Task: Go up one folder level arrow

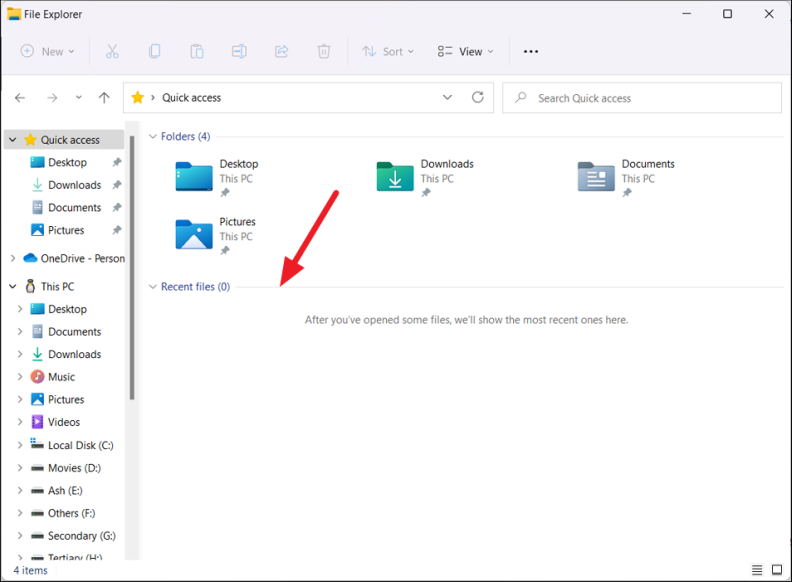Action: click(104, 98)
